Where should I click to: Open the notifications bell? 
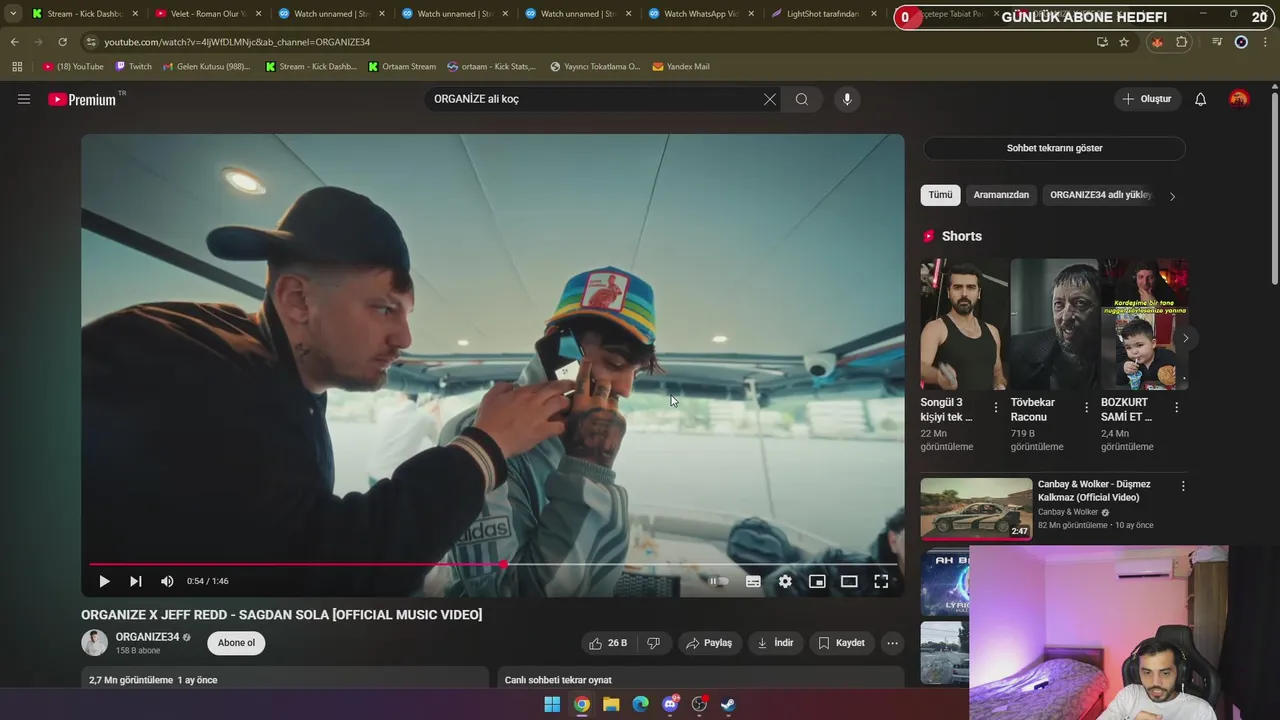click(x=1201, y=99)
